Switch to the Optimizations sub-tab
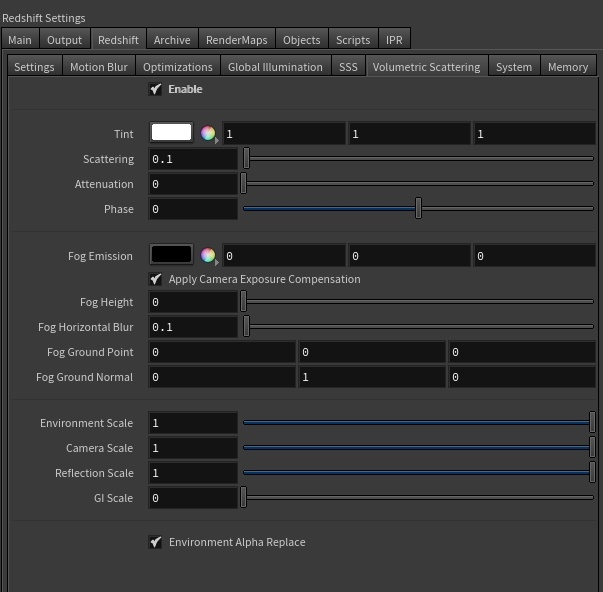The width and height of the screenshot is (603, 592). tap(178, 67)
